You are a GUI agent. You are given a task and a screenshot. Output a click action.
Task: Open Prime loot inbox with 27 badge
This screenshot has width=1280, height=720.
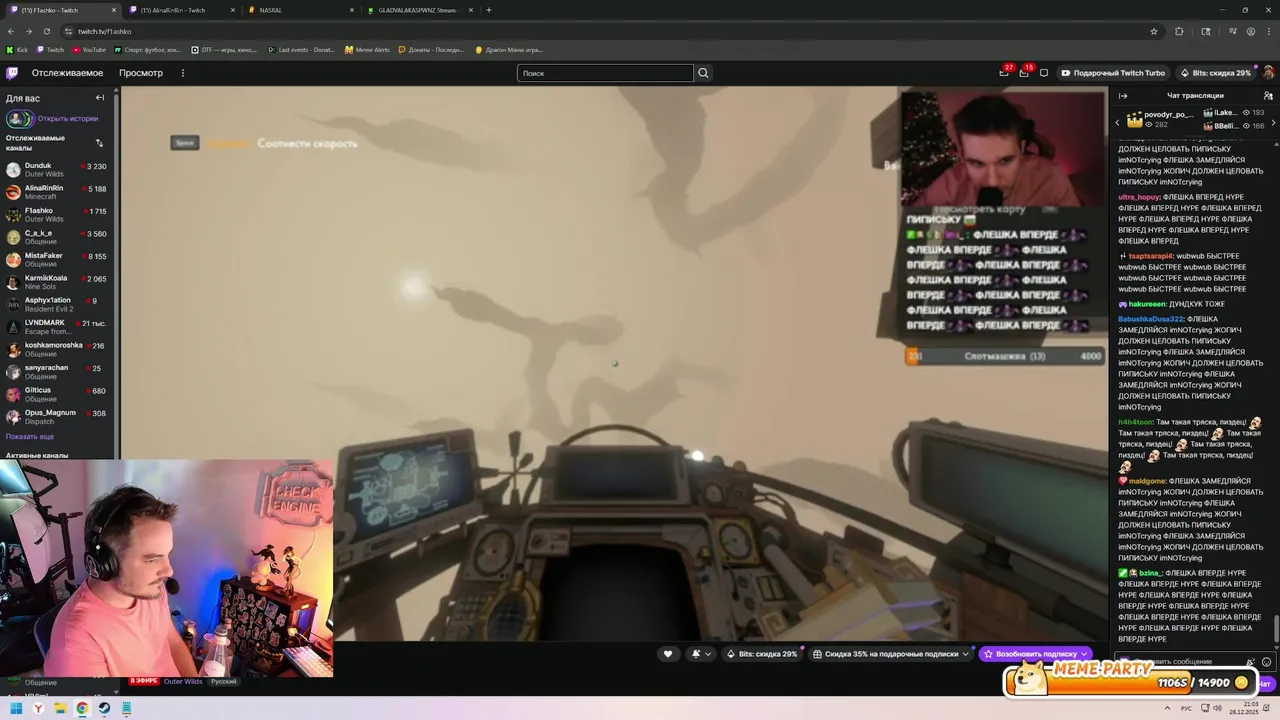(1004, 73)
